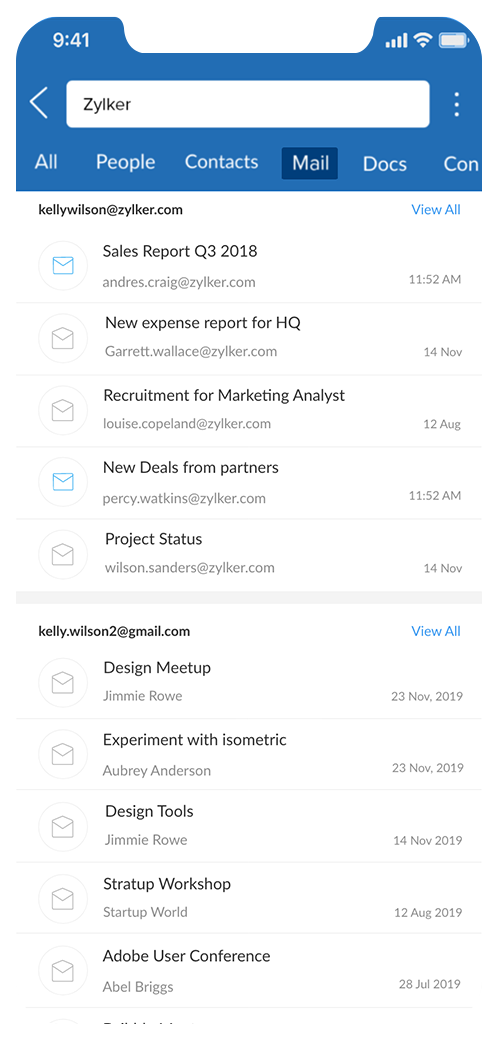The image size is (500, 1042).
Task: Click the search field containing Zylker
Action: [x=247, y=104]
